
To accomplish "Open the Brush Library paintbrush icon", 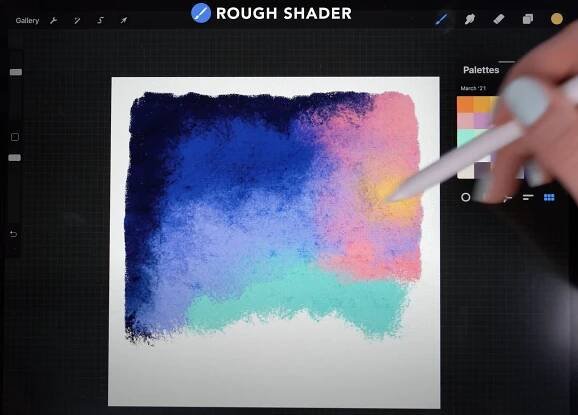I will pyautogui.click(x=441, y=19).
